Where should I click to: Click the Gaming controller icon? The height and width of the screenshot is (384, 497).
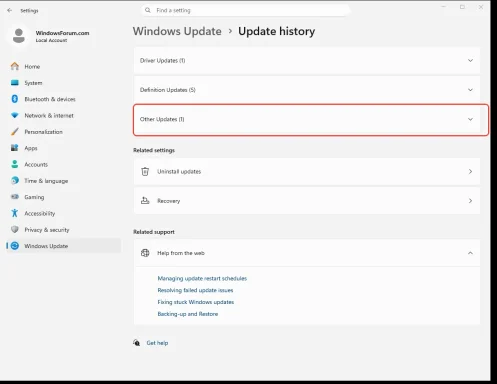(x=15, y=197)
